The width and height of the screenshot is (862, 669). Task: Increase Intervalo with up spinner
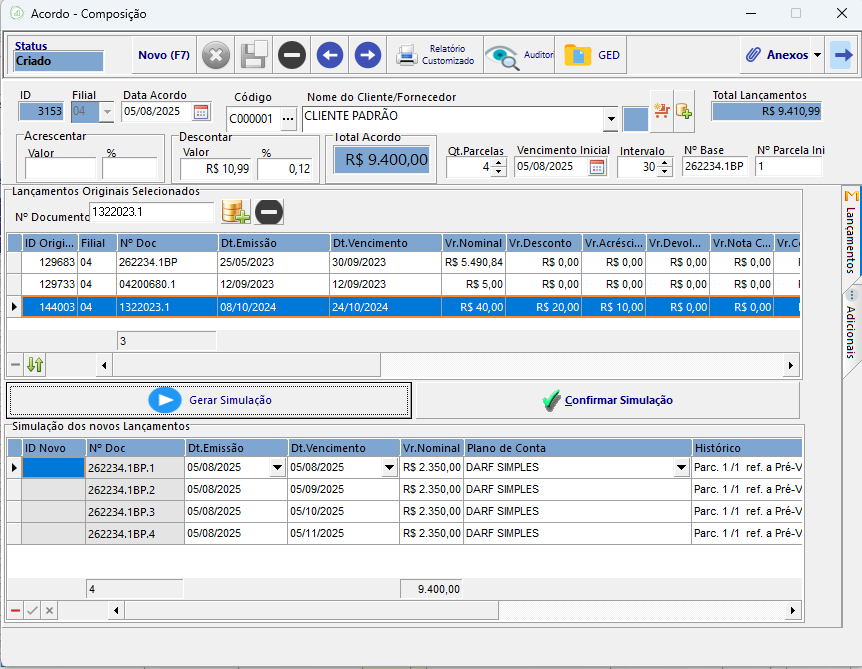[x=665, y=163]
